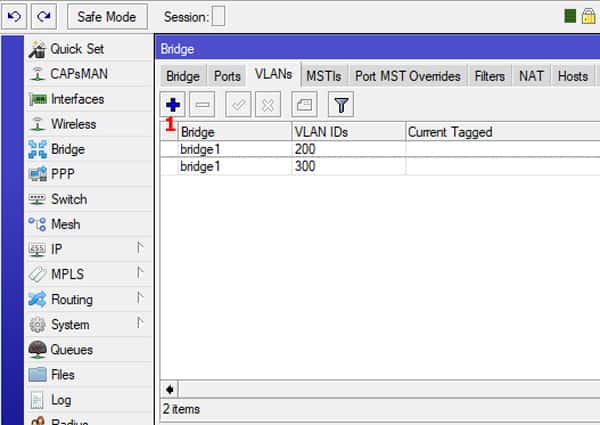
Task: Click VLAN ID cell 300
Action: 305,166
